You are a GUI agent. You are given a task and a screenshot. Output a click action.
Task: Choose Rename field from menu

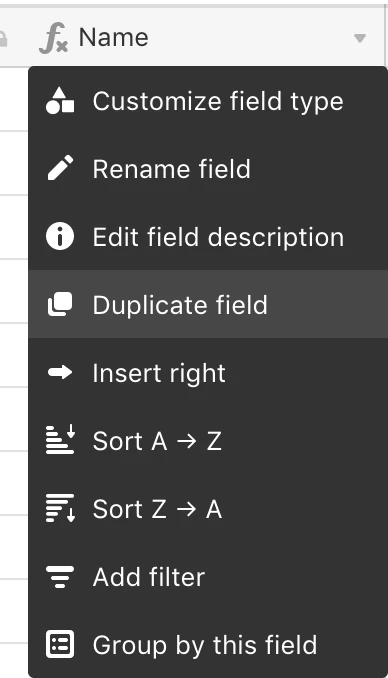[x=208, y=168]
